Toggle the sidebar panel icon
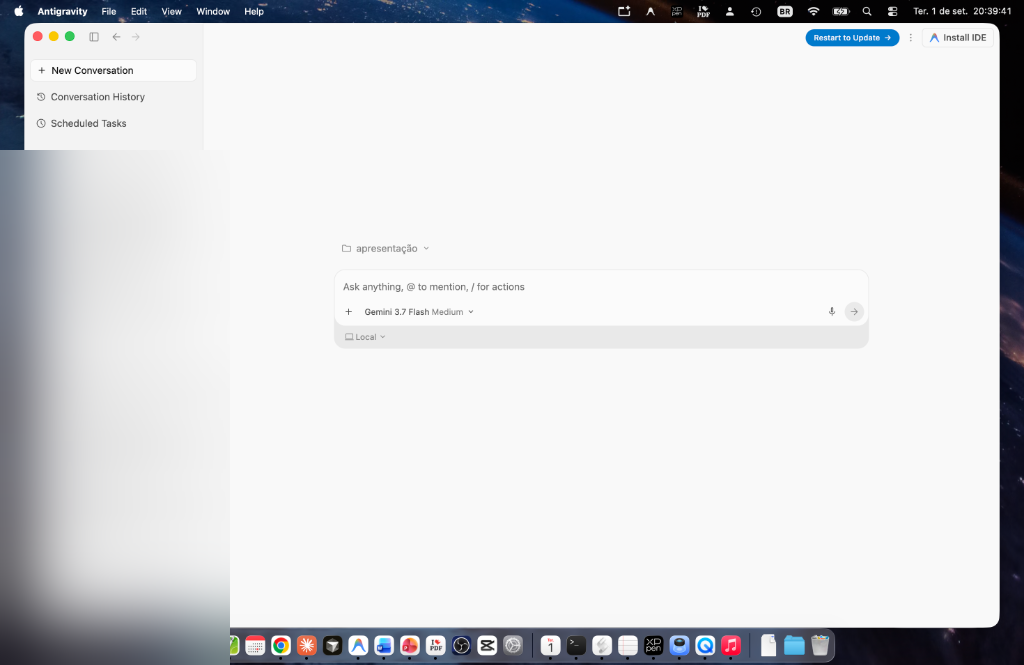This screenshot has height=665, width=1024. pos(94,37)
